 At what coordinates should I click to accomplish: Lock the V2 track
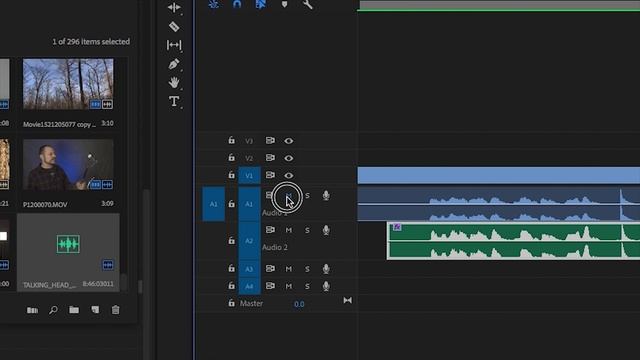tap(231, 157)
